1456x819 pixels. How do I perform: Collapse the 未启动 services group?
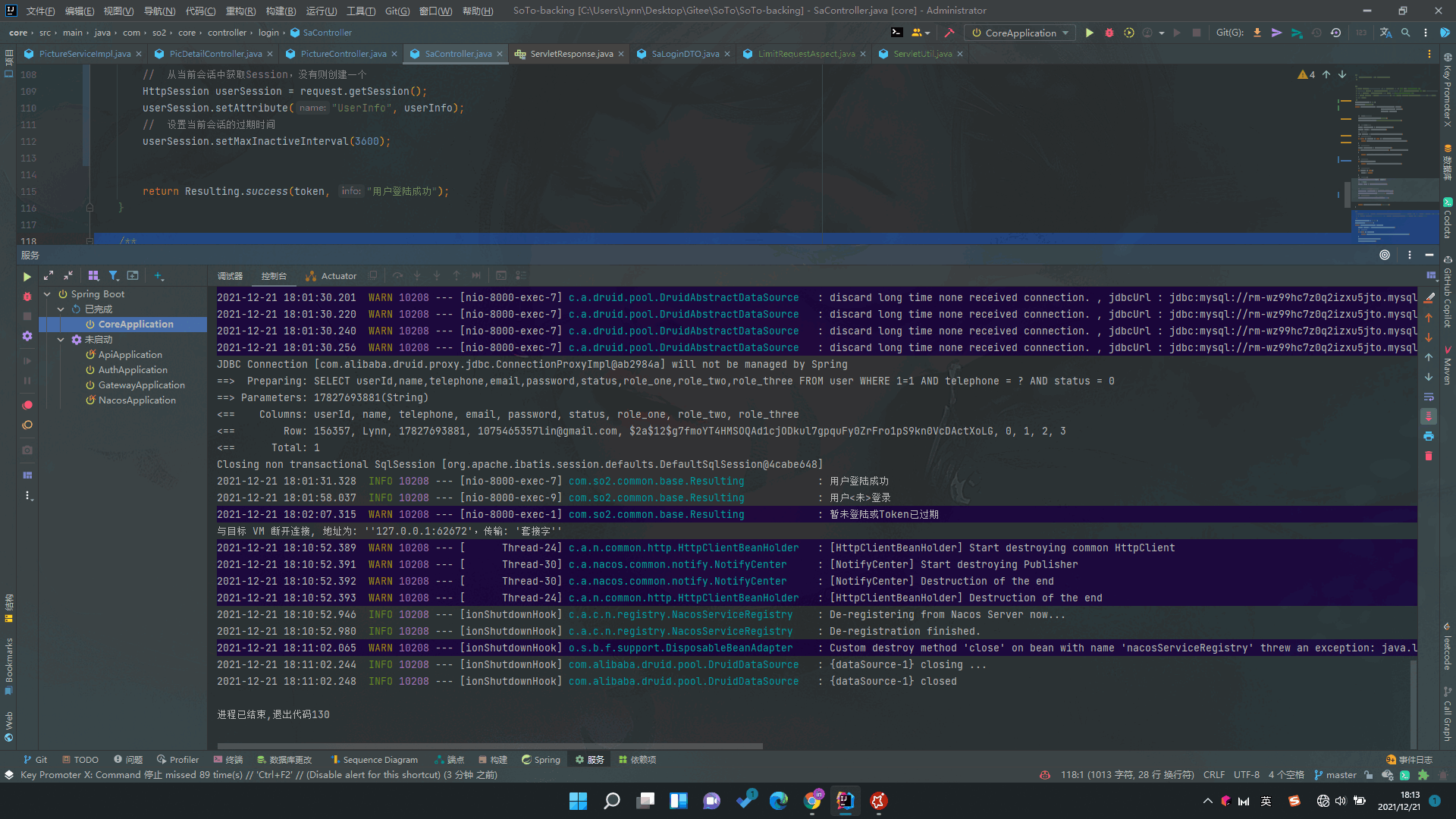pyautogui.click(x=61, y=339)
